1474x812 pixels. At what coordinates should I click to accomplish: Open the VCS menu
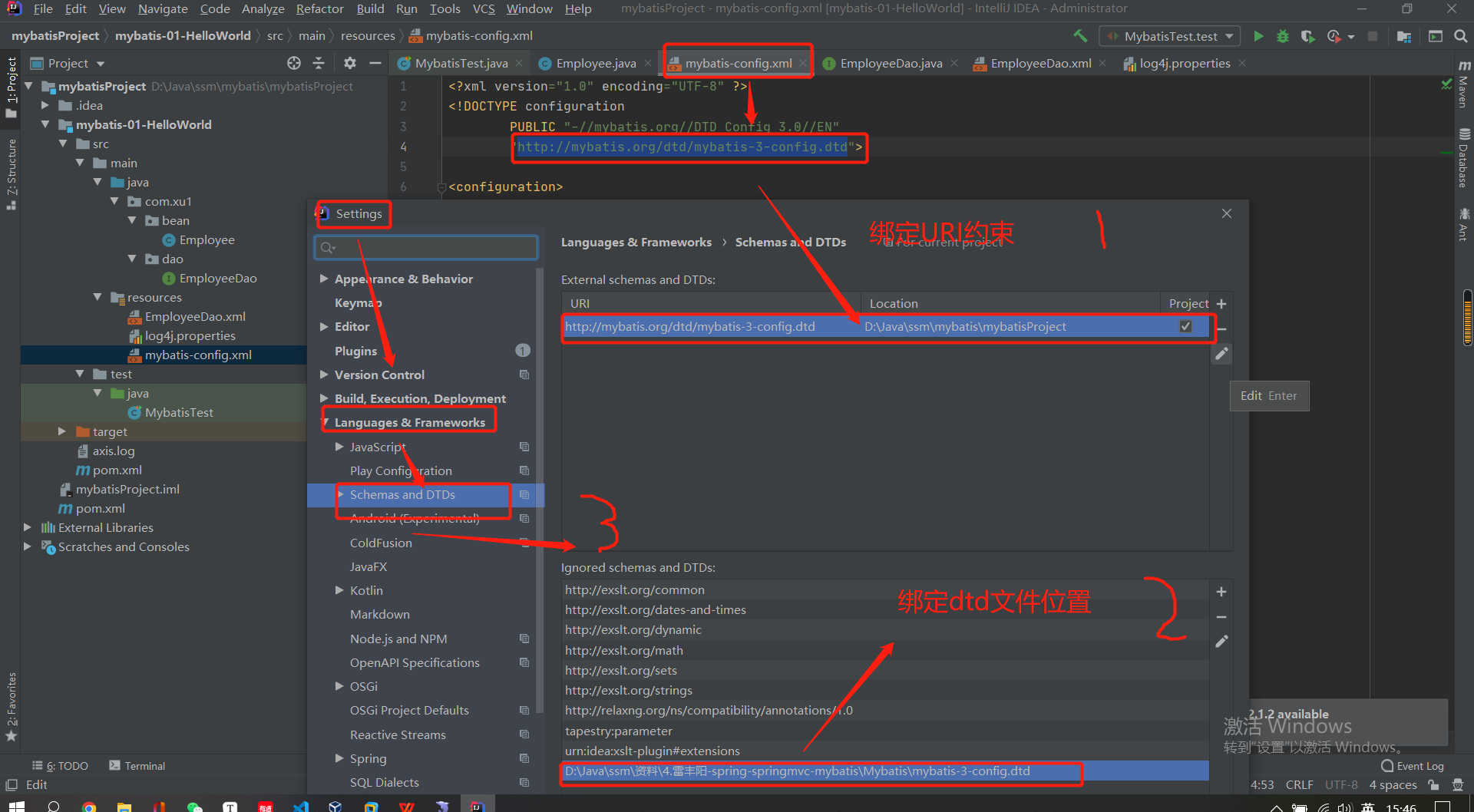pos(484,8)
